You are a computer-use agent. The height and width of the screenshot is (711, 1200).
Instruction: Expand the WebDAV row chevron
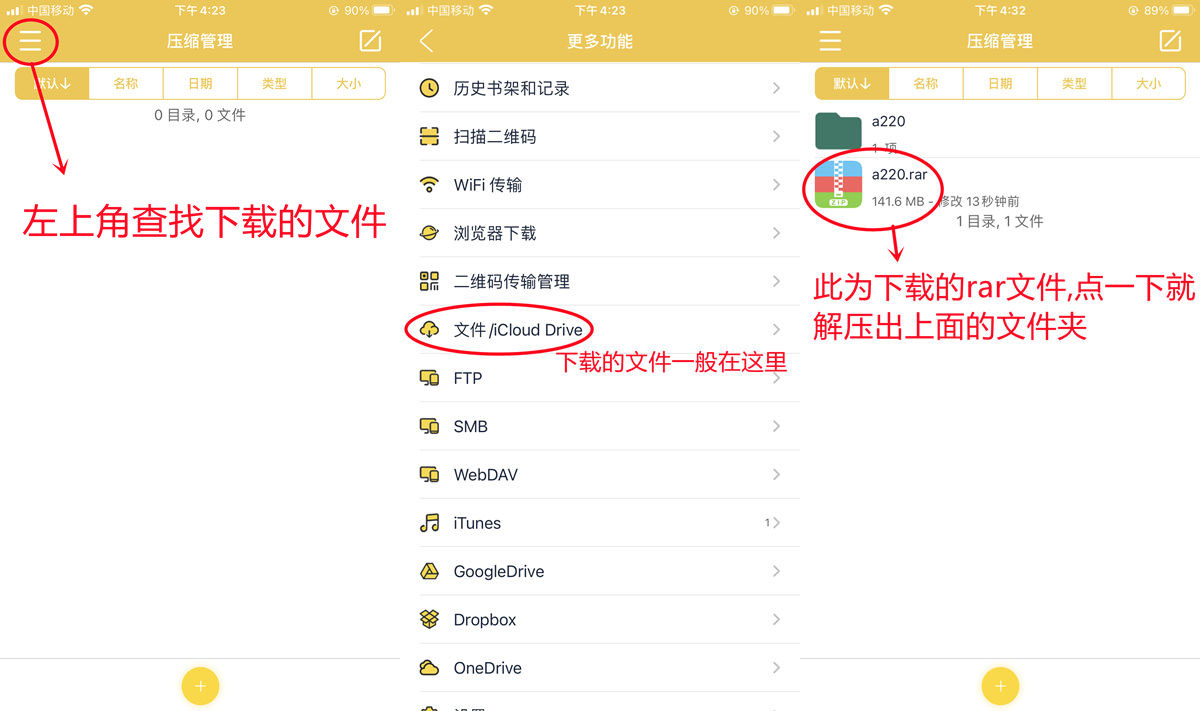coord(776,475)
